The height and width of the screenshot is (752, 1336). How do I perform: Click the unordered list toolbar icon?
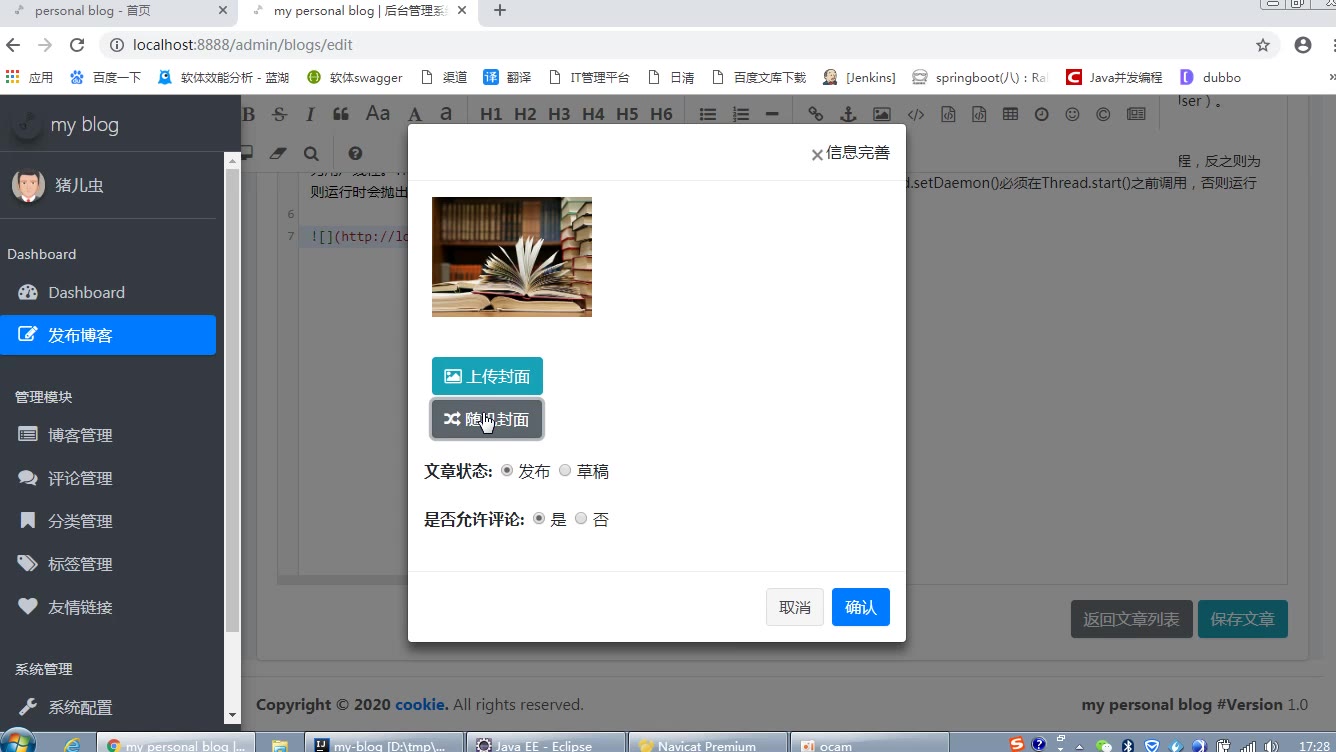click(x=708, y=114)
